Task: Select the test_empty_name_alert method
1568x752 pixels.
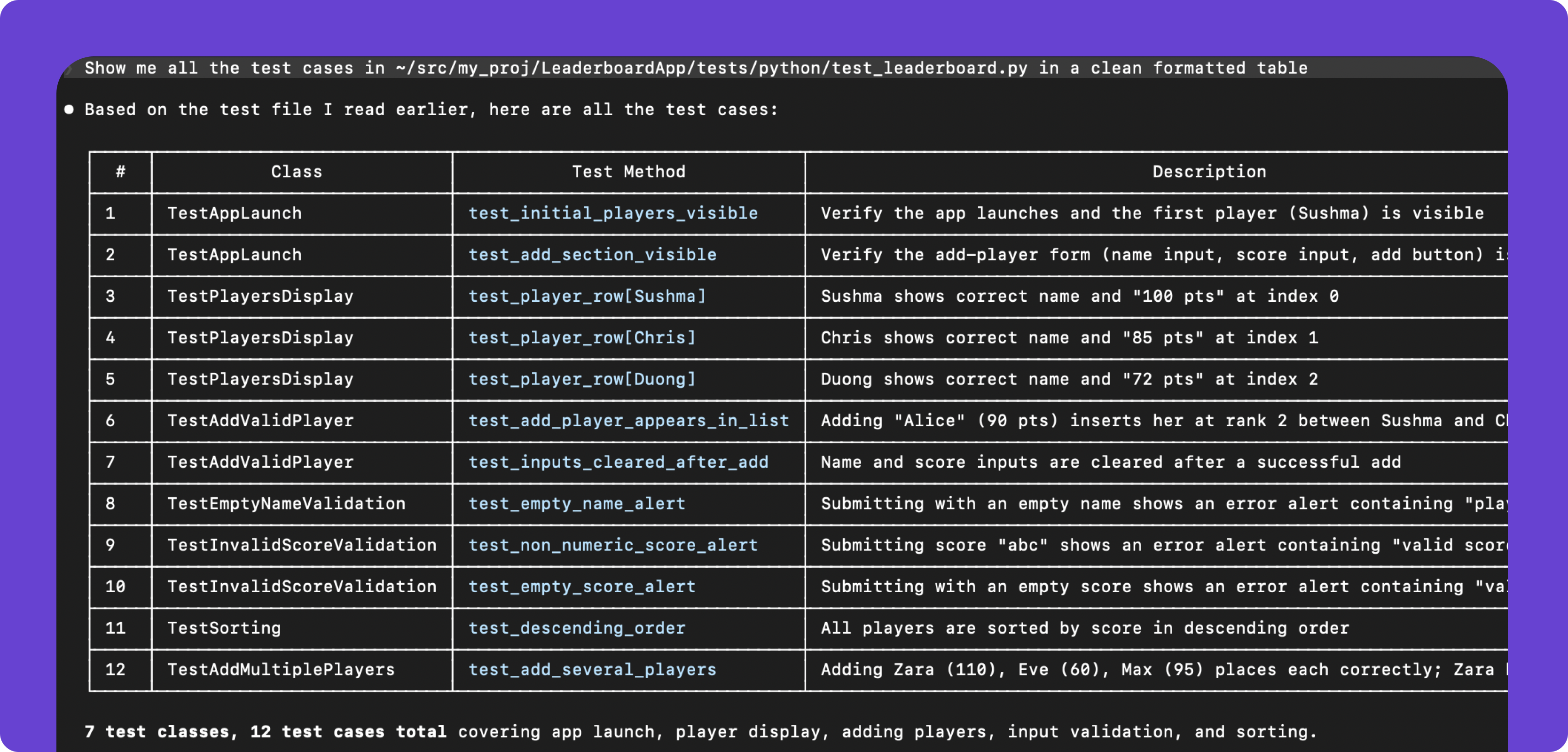Action: 576,503
